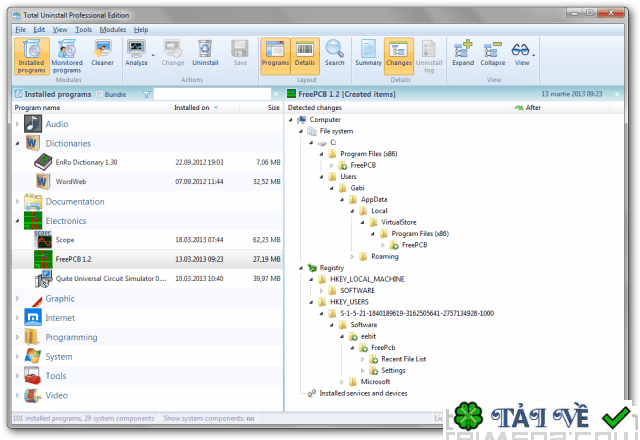Click the filter funnel icon
Viewport: 640px width, 440px height.
coord(147,94)
